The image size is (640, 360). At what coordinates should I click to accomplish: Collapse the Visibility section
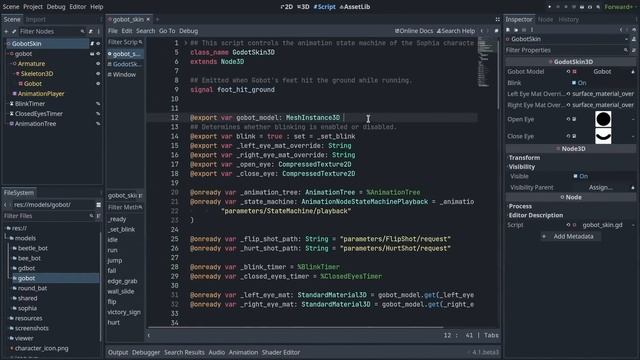[521, 167]
